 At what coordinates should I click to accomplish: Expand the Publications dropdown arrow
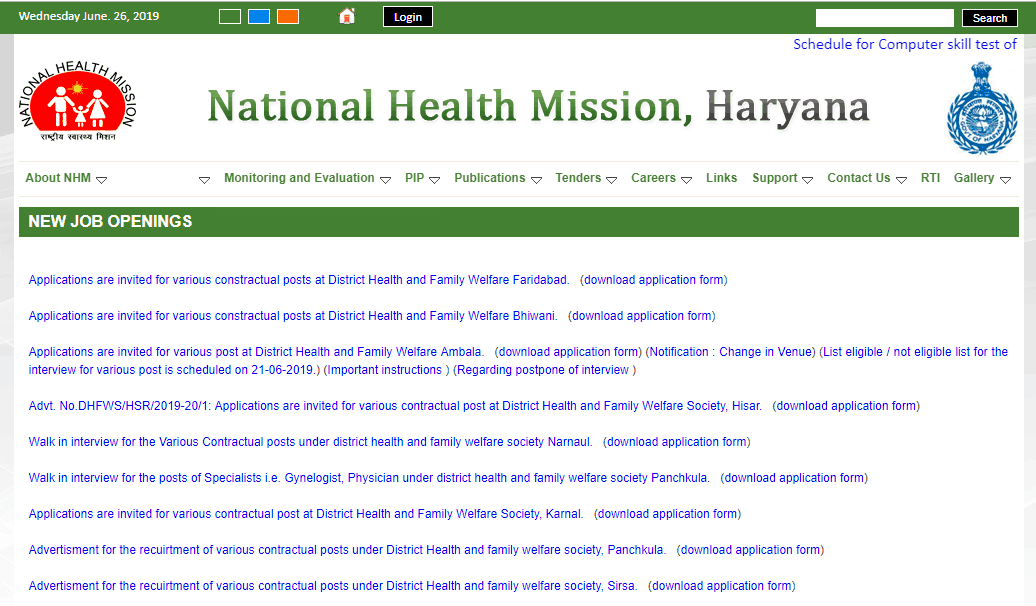[x=536, y=180]
